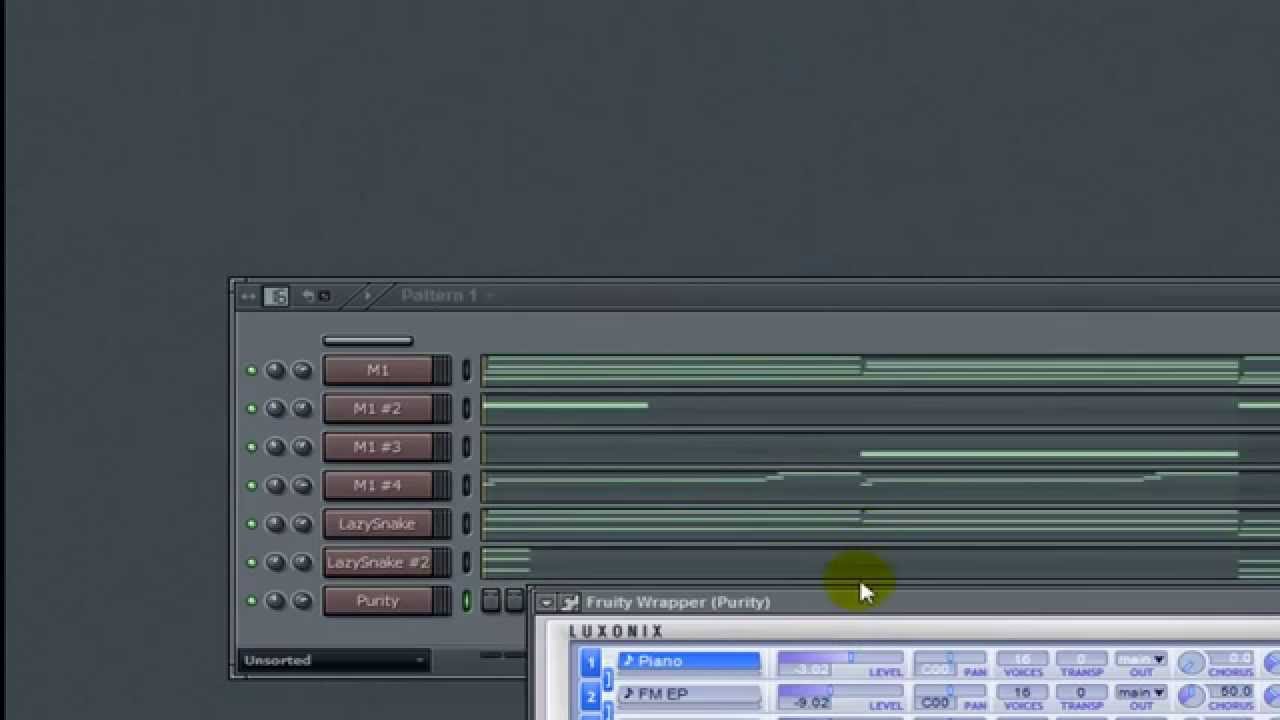
Task: Click the Piano VOICES value 16
Action: point(1022,660)
